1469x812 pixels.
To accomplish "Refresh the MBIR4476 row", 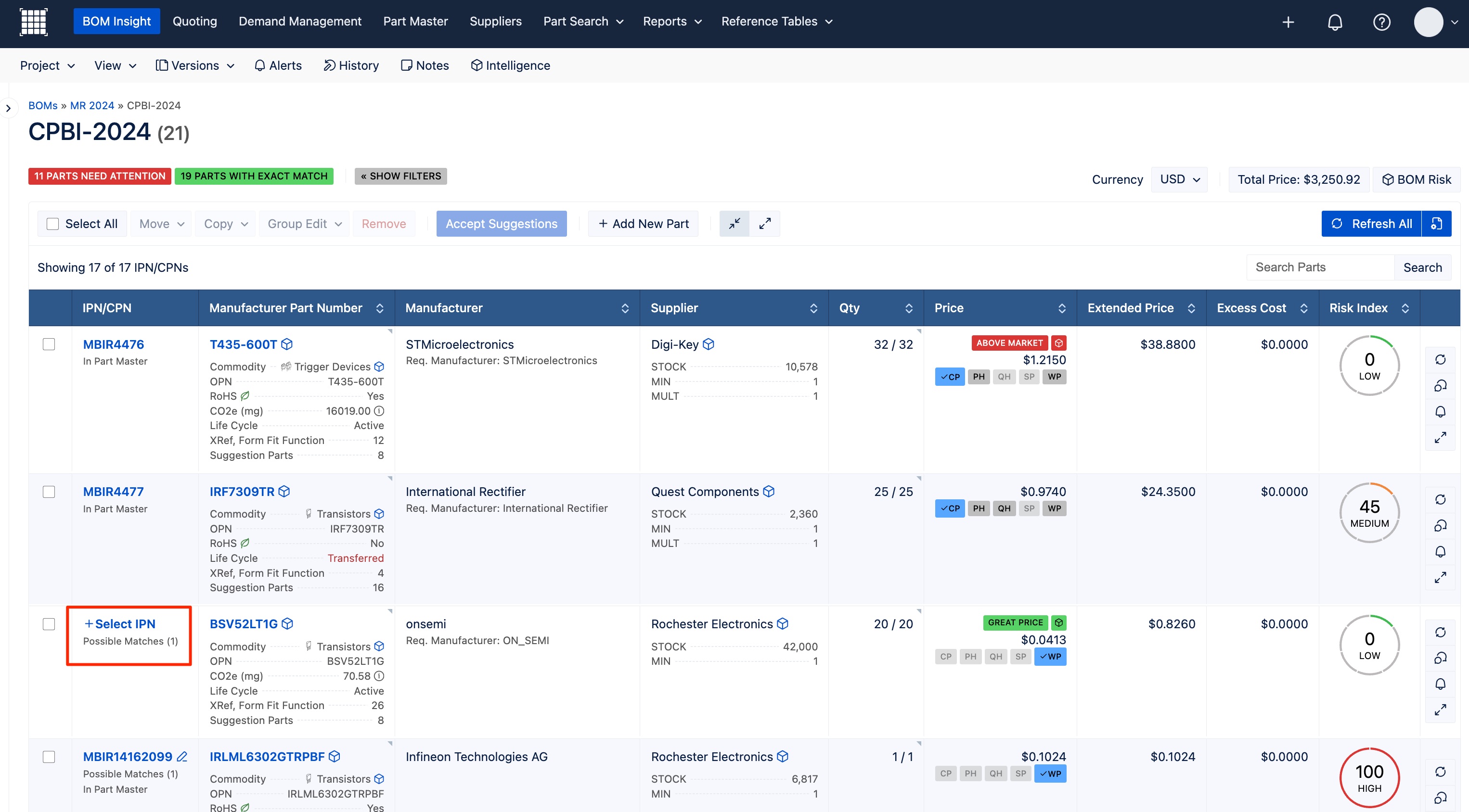I will tap(1441, 359).
